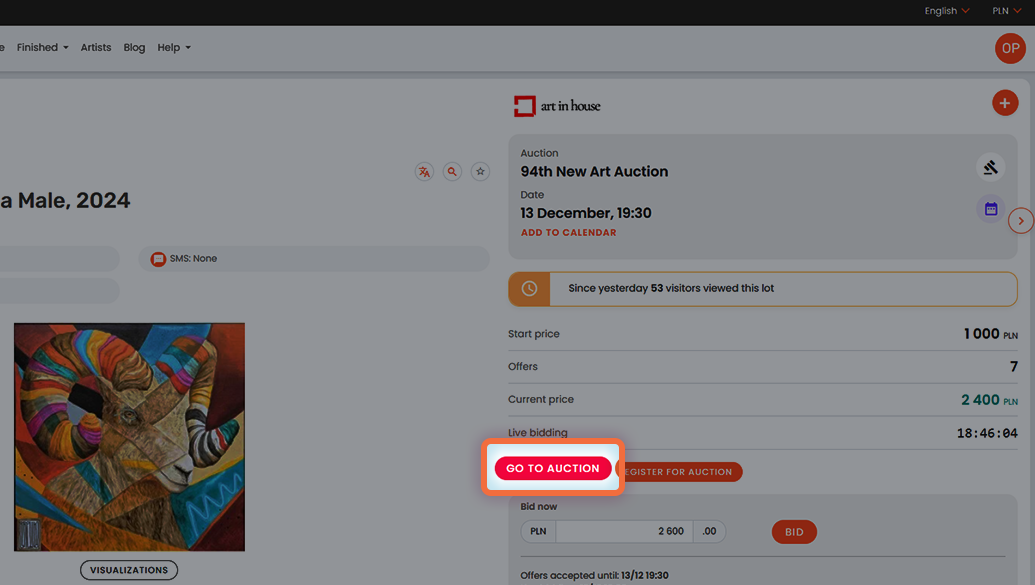
Task: Click the GO TO AUCTION button
Action: tap(553, 468)
